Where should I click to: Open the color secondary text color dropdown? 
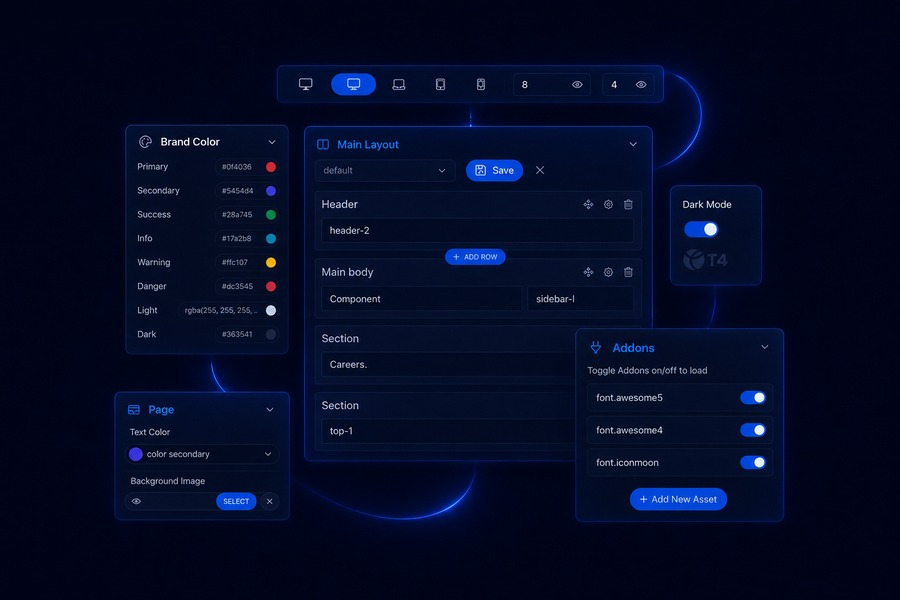[202, 454]
